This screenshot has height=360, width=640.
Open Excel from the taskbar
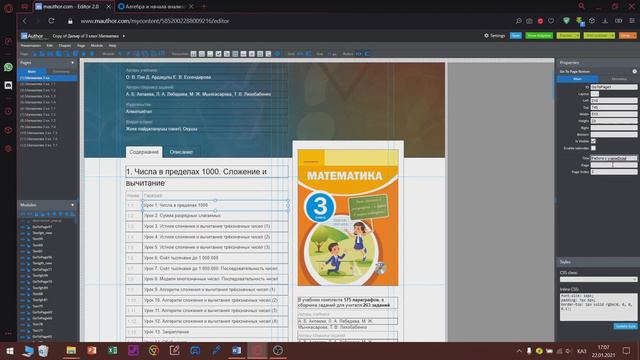112,351
